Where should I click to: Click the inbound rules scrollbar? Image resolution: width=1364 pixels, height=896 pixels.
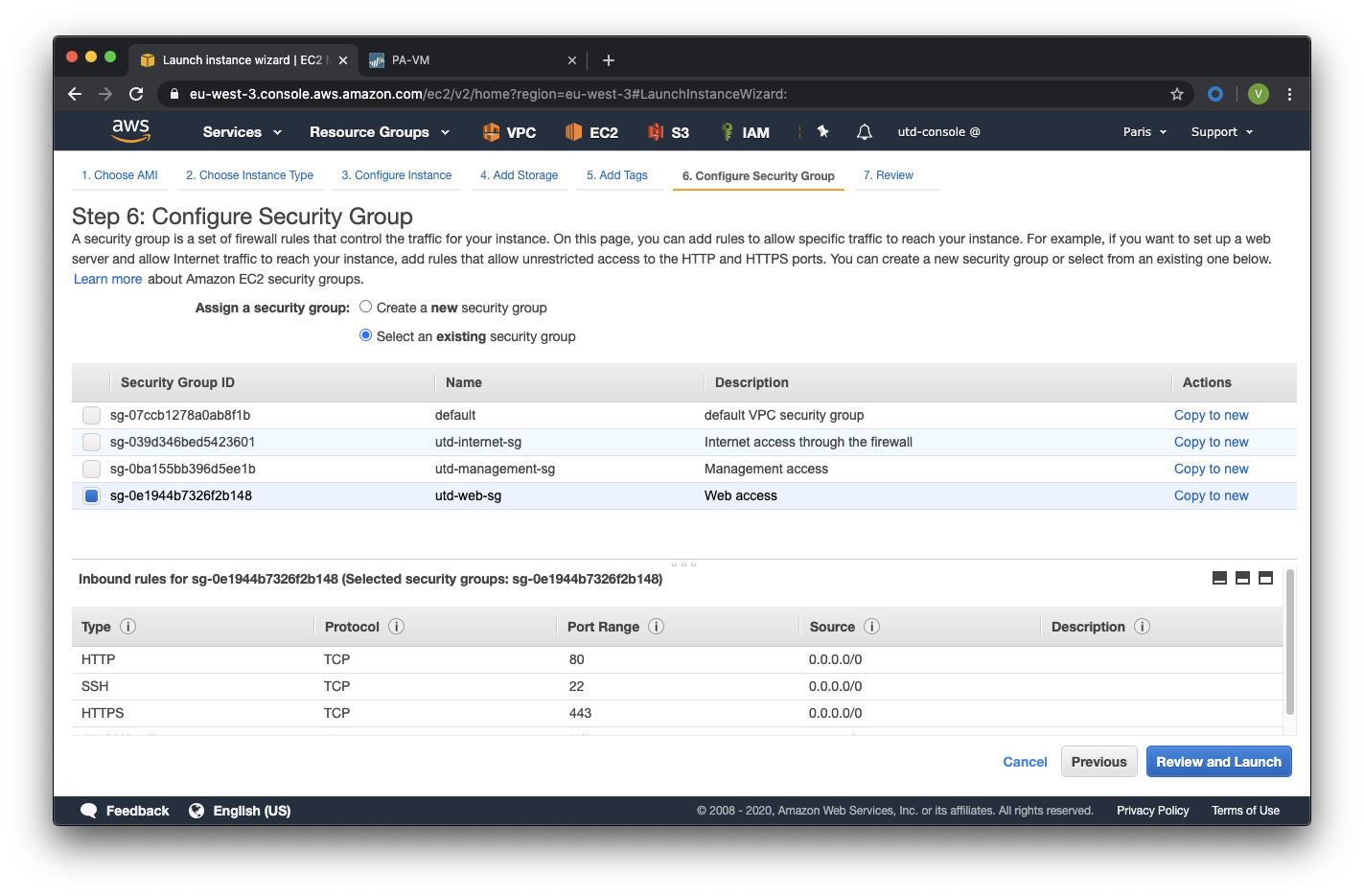click(x=1289, y=642)
